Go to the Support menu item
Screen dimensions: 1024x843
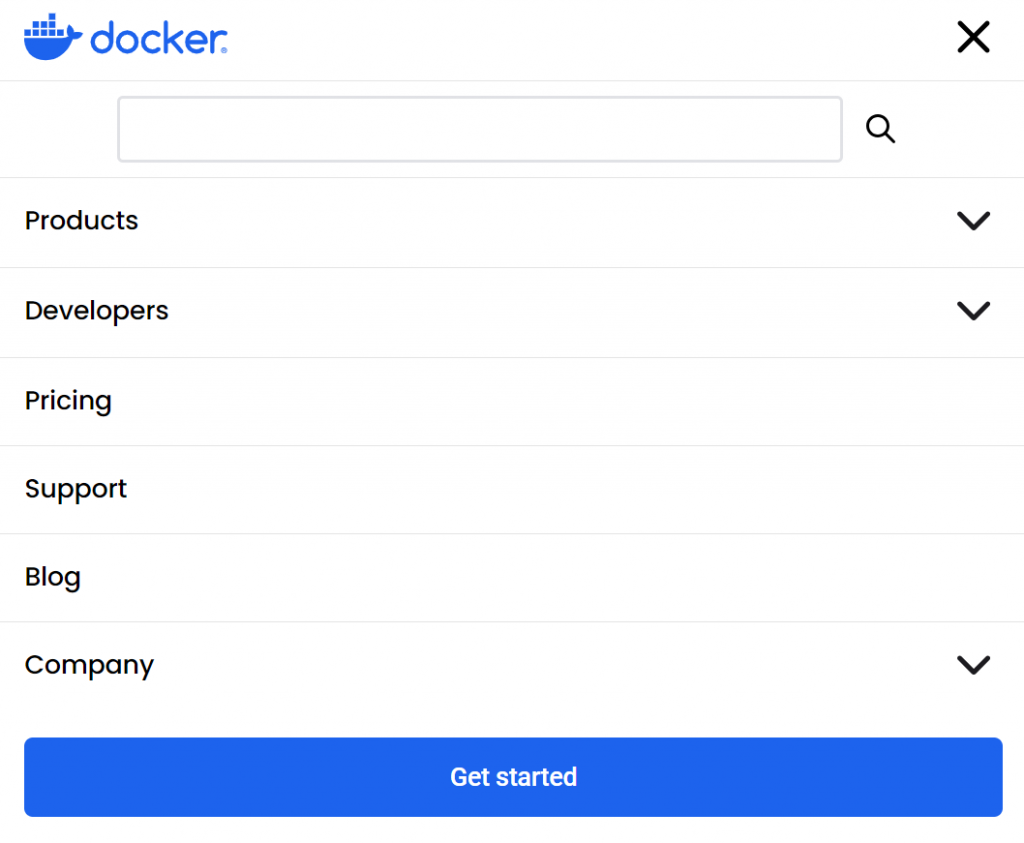pos(76,489)
